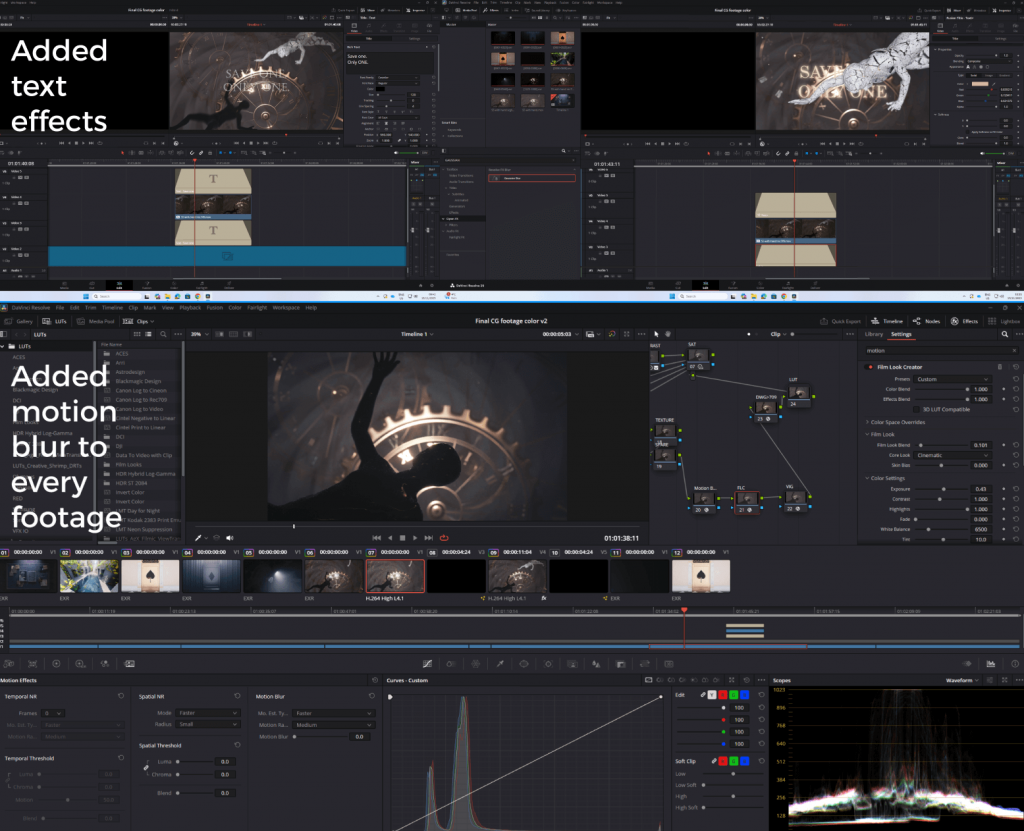This screenshot has width=1024, height=831.
Task: Toggle Film Look Creator effect on/off
Action: (869, 367)
